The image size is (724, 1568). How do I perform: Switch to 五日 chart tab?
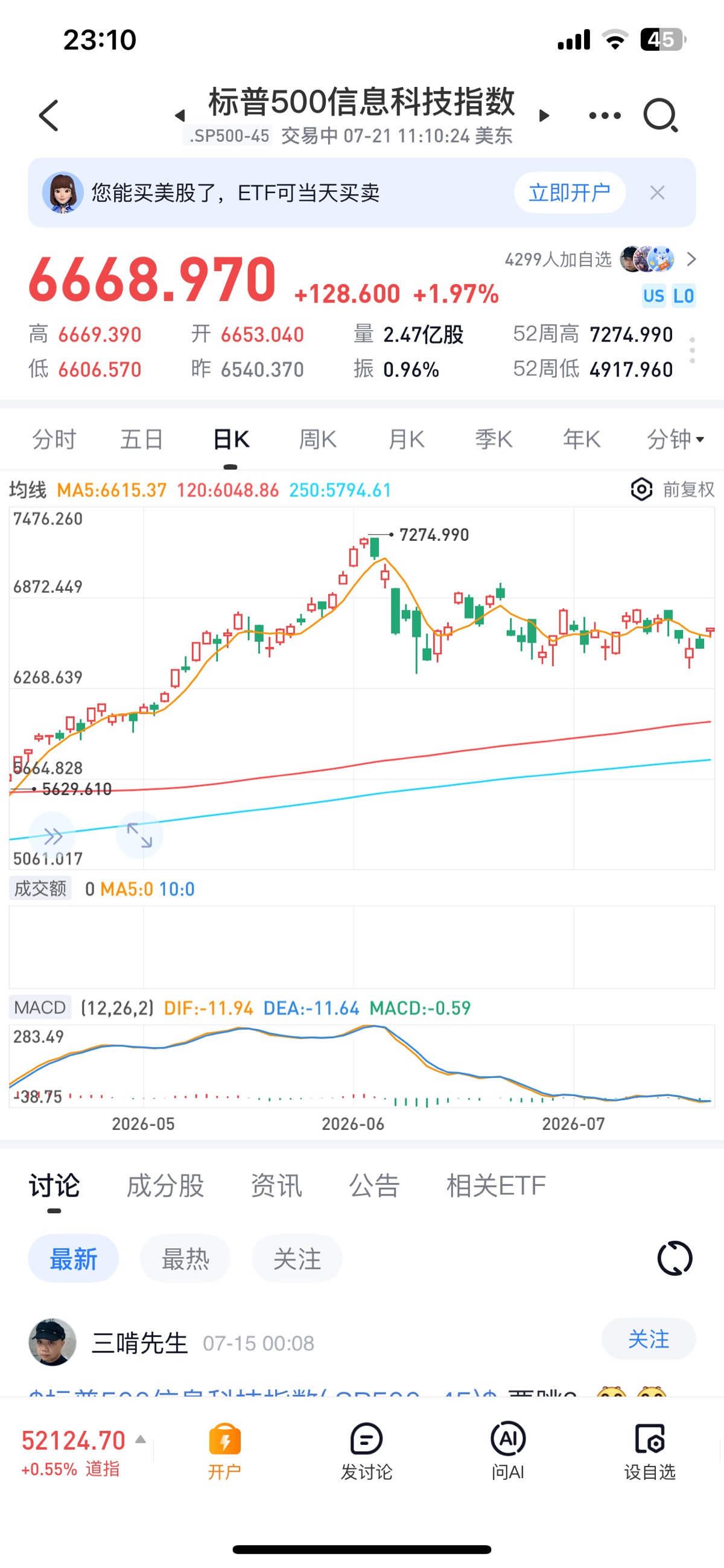coord(141,439)
